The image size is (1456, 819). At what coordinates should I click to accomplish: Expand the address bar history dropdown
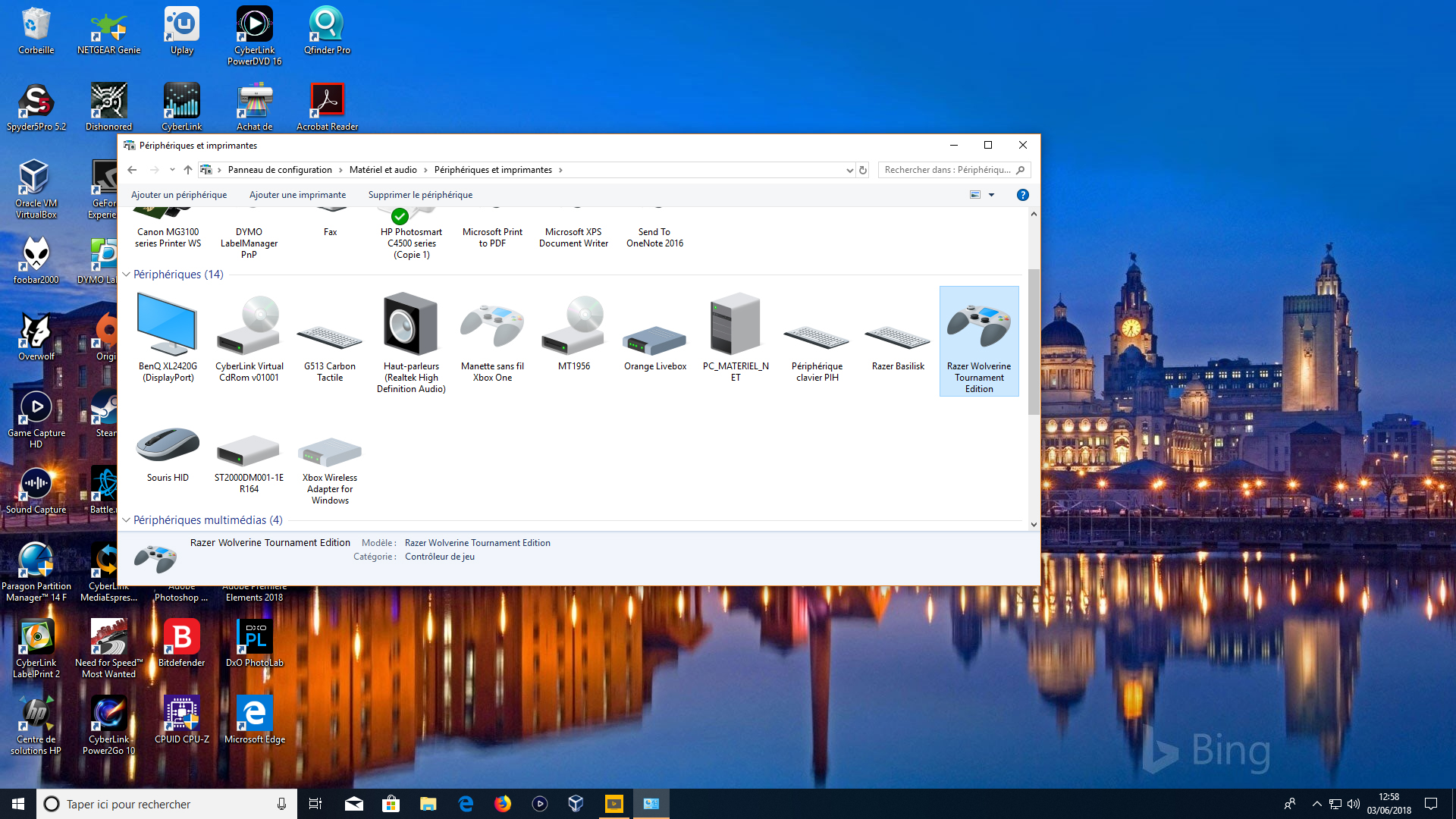(x=849, y=170)
